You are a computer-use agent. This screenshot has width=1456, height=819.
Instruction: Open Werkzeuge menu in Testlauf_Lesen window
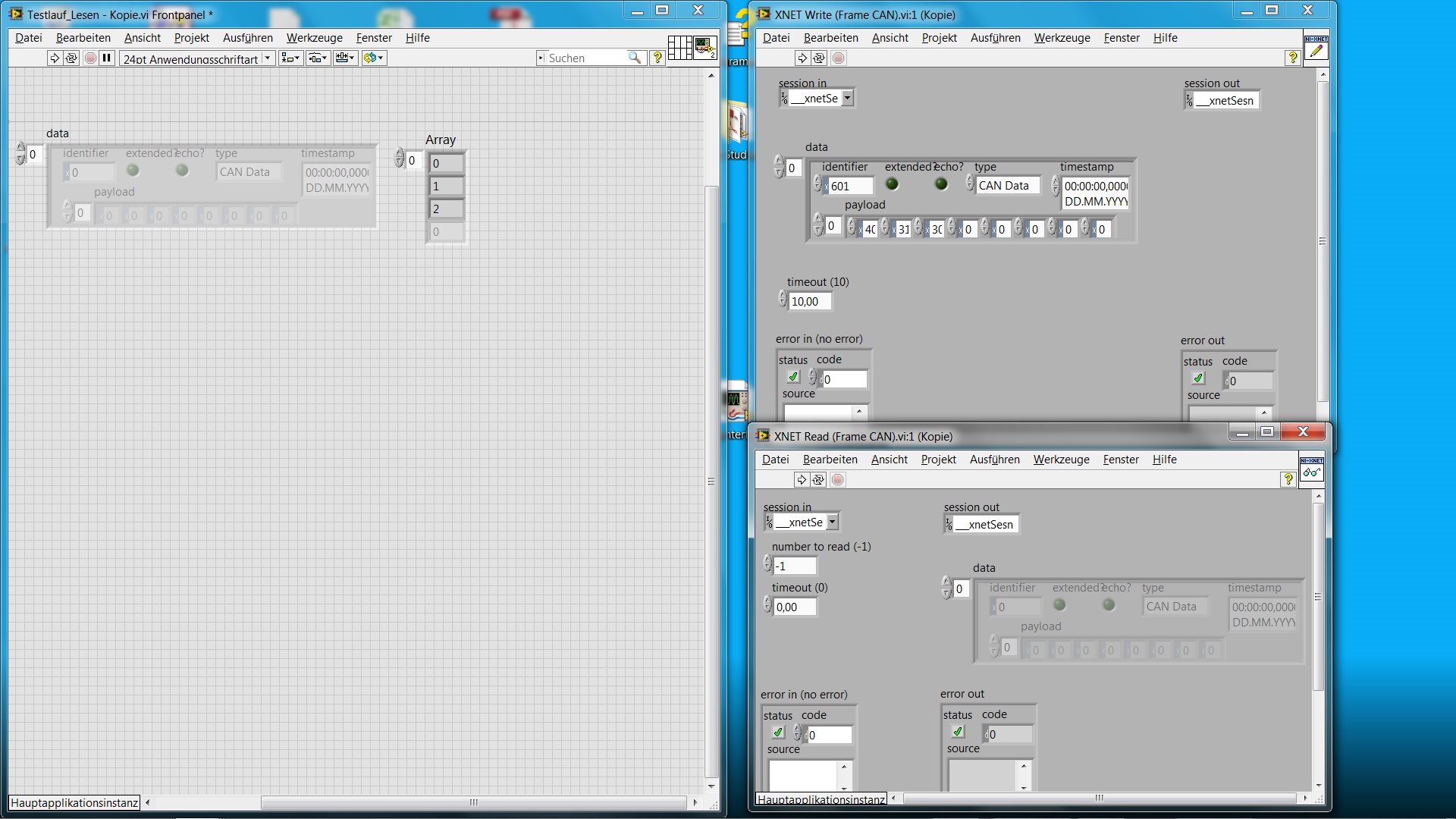coord(314,38)
